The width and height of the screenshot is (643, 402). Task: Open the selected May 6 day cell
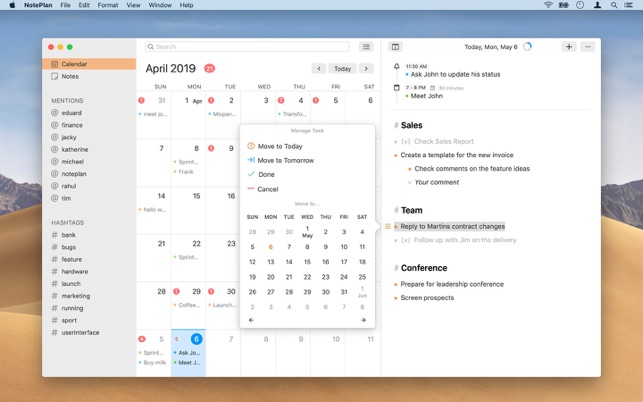188,353
